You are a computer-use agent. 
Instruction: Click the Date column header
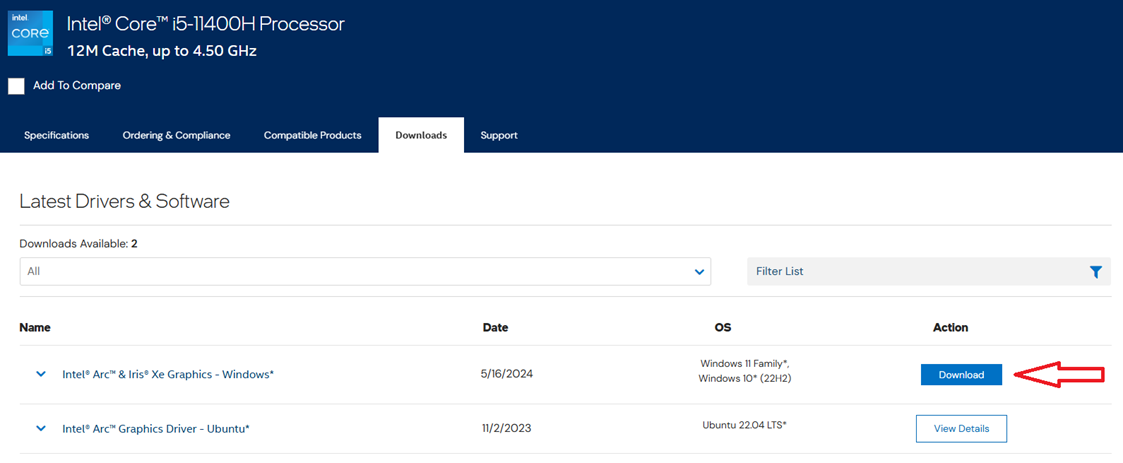tap(495, 327)
